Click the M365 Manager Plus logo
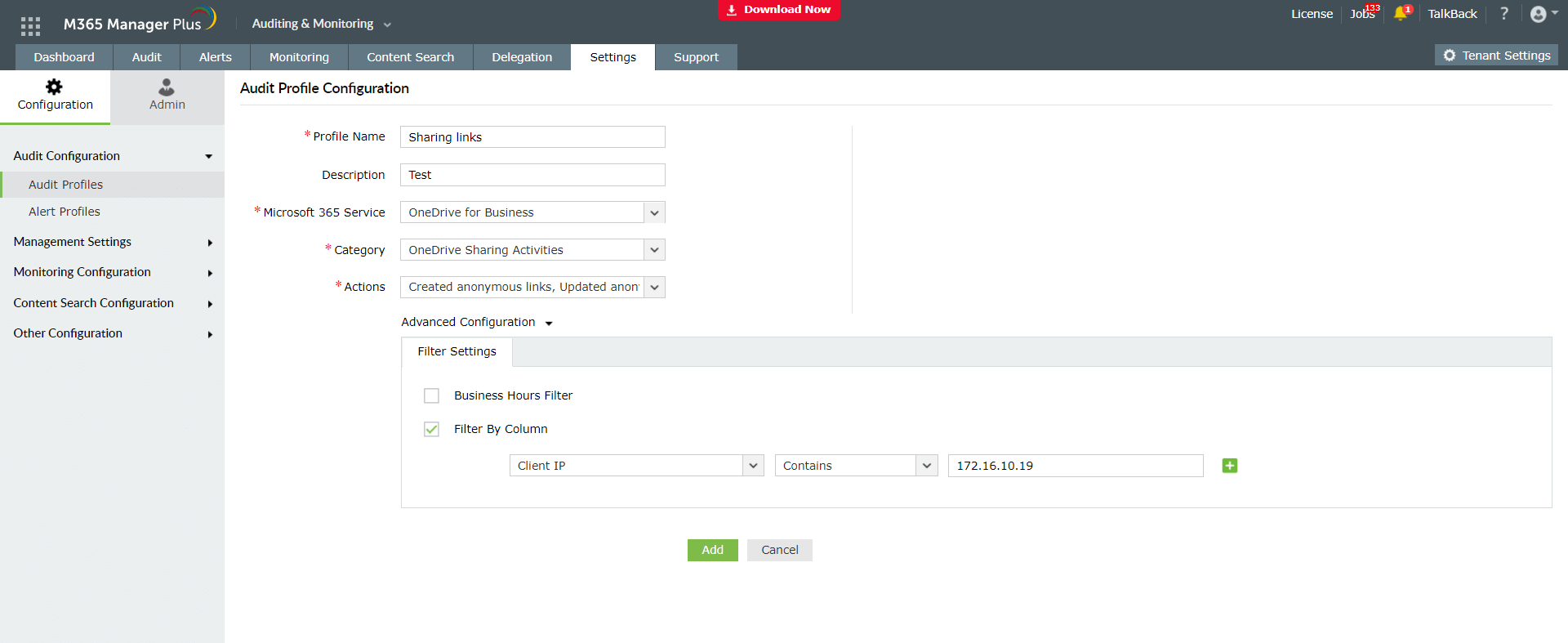The image size is (1568, 643). pos(140,20)
